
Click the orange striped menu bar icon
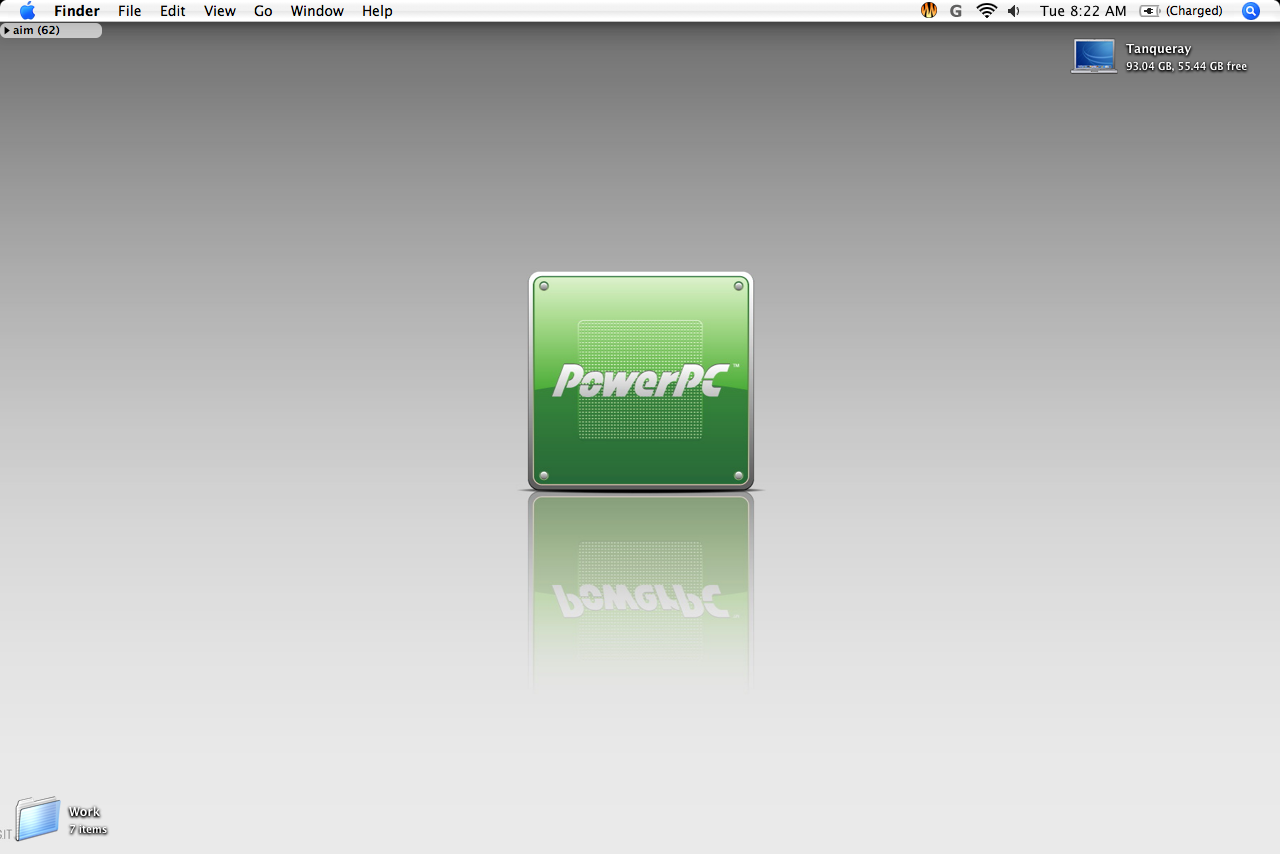[929, 11]
